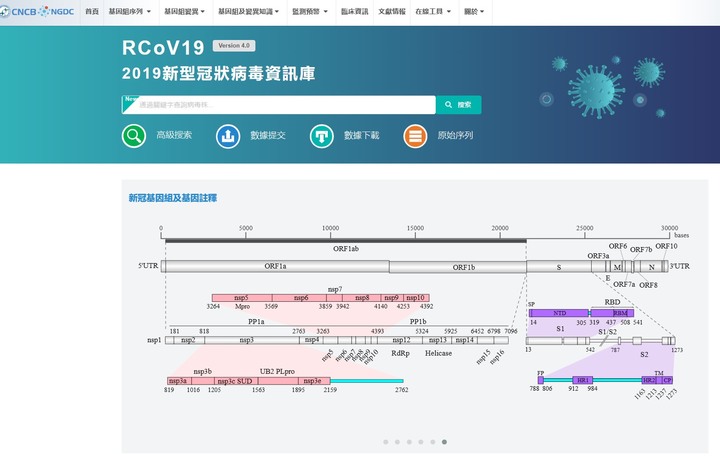Click the purple HR1 block
The height and width of the screenshot is (460, 720).
point(583,380)
